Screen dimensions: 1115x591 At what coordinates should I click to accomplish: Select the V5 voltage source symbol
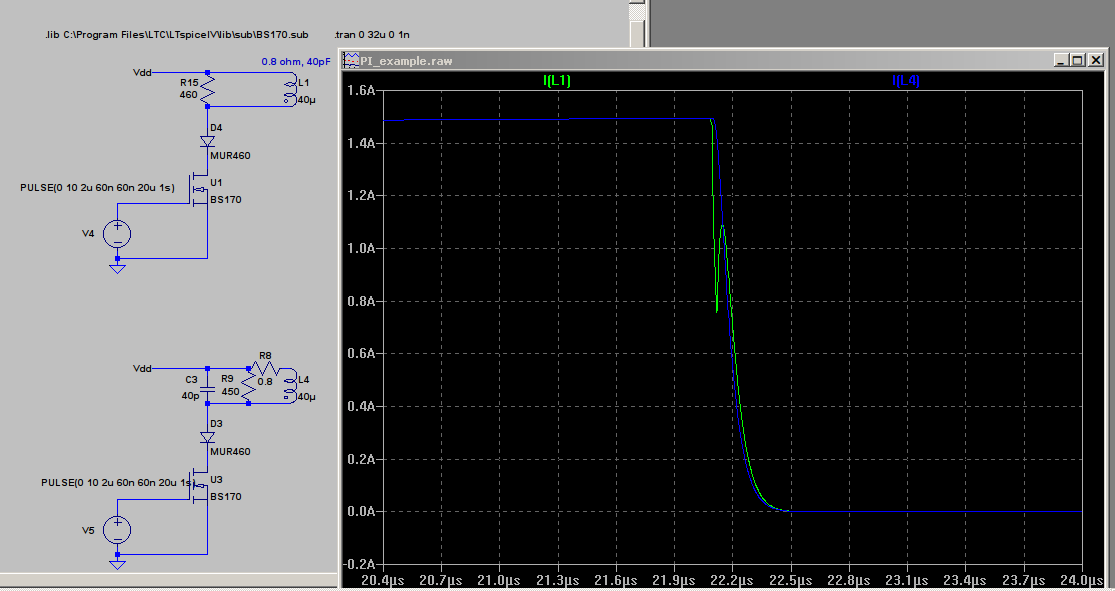click(117, 529)
